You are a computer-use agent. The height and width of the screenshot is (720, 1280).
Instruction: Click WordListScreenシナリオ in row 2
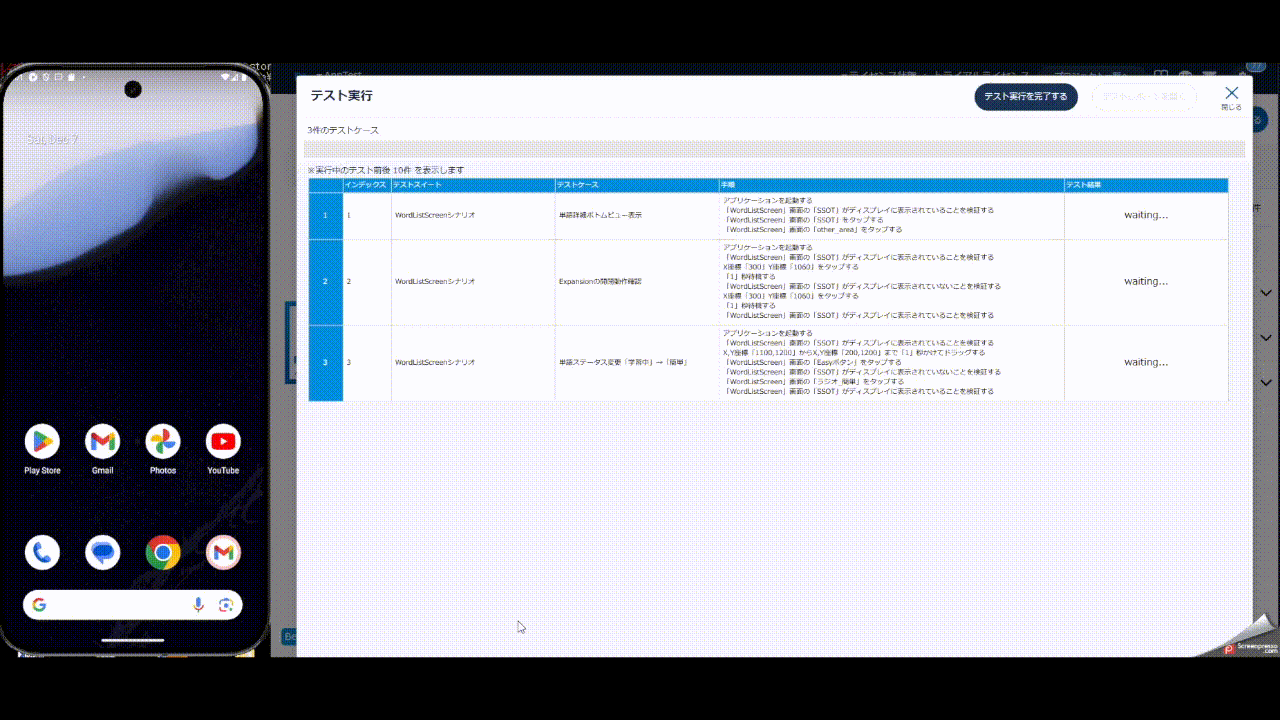tap(435, 282)
